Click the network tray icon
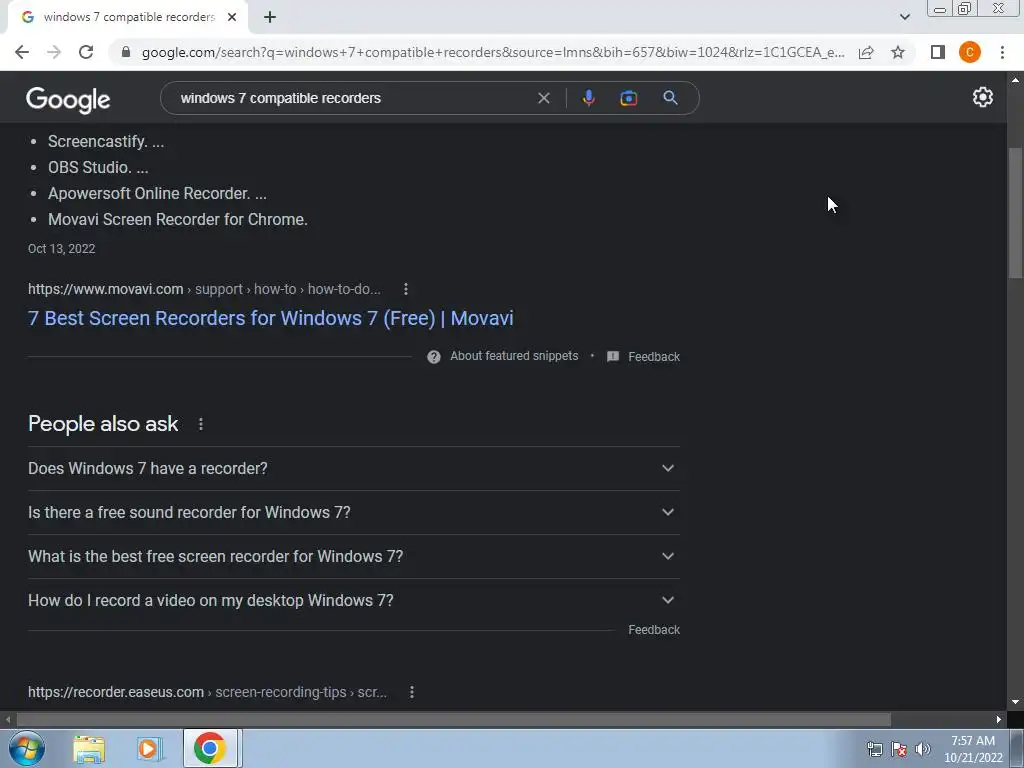 [x=874, y=749]
